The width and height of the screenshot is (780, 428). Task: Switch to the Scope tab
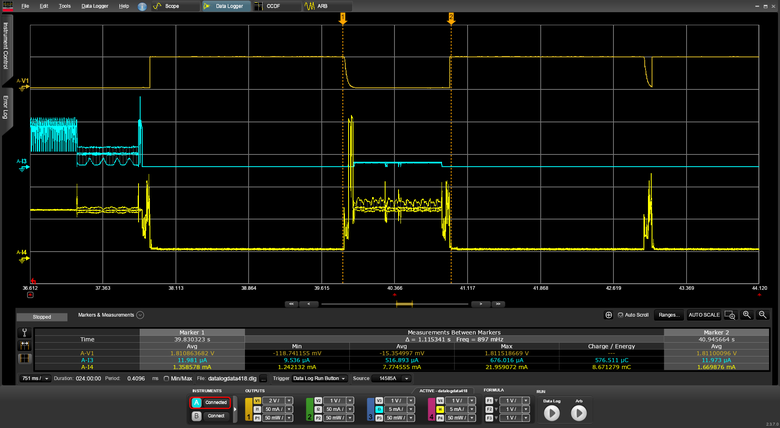tap(175, 6)
